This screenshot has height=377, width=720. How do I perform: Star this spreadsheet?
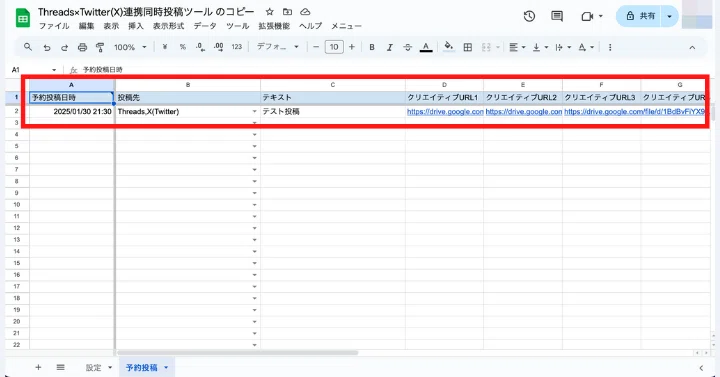(x=270, y=11)
